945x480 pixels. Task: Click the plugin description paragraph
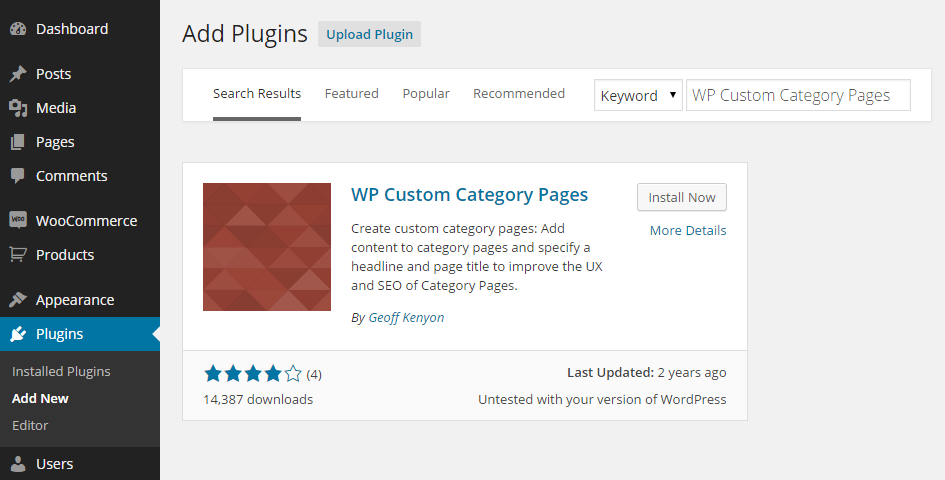click(477, 257)
